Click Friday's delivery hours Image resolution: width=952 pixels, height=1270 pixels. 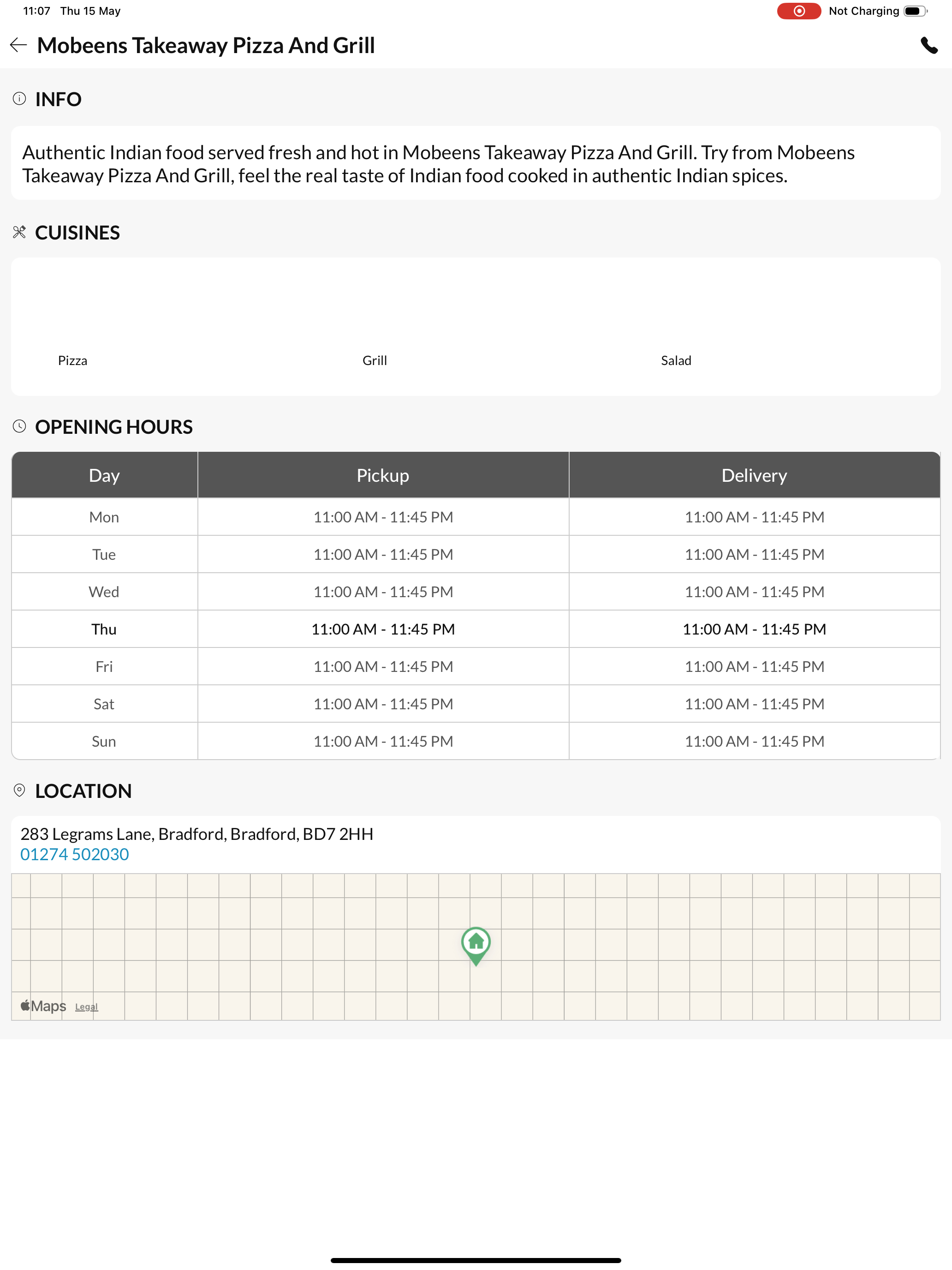pyautogui.click(x=754, y=666)
